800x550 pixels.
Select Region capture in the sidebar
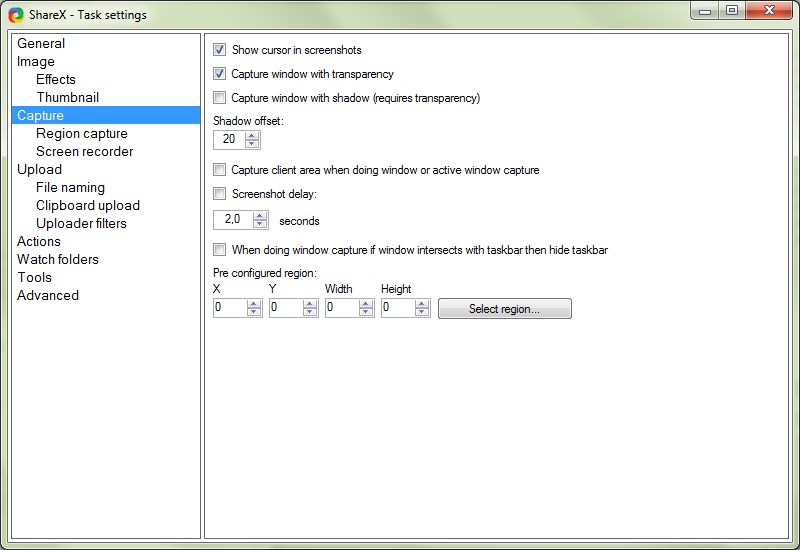click(x=82, y=133)
